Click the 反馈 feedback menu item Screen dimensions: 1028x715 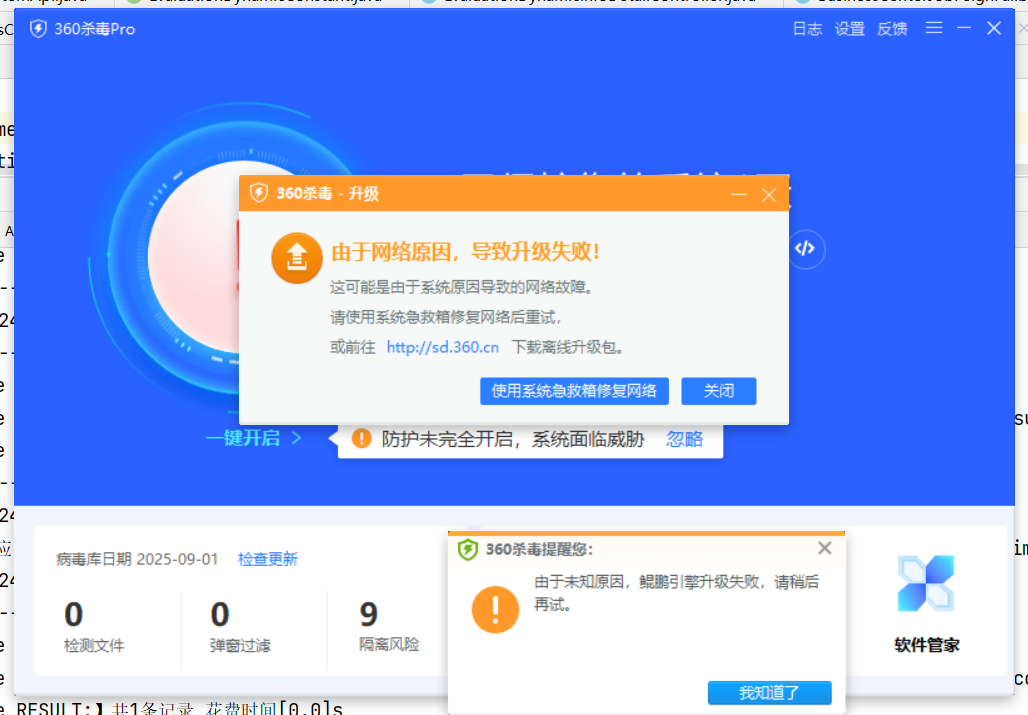892,29
